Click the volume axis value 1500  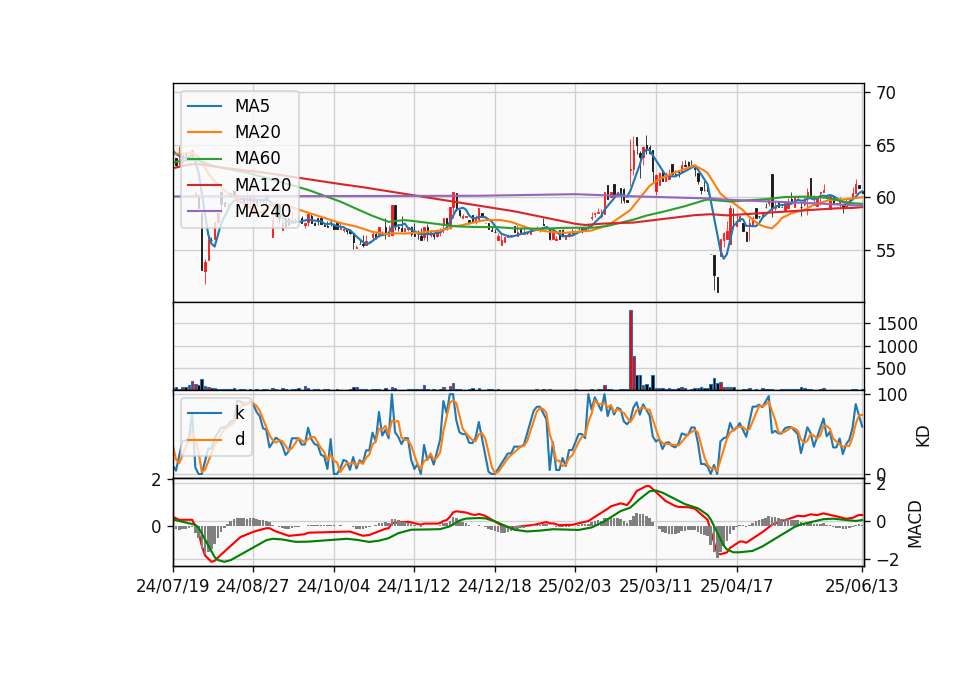[x=898, y=324]
